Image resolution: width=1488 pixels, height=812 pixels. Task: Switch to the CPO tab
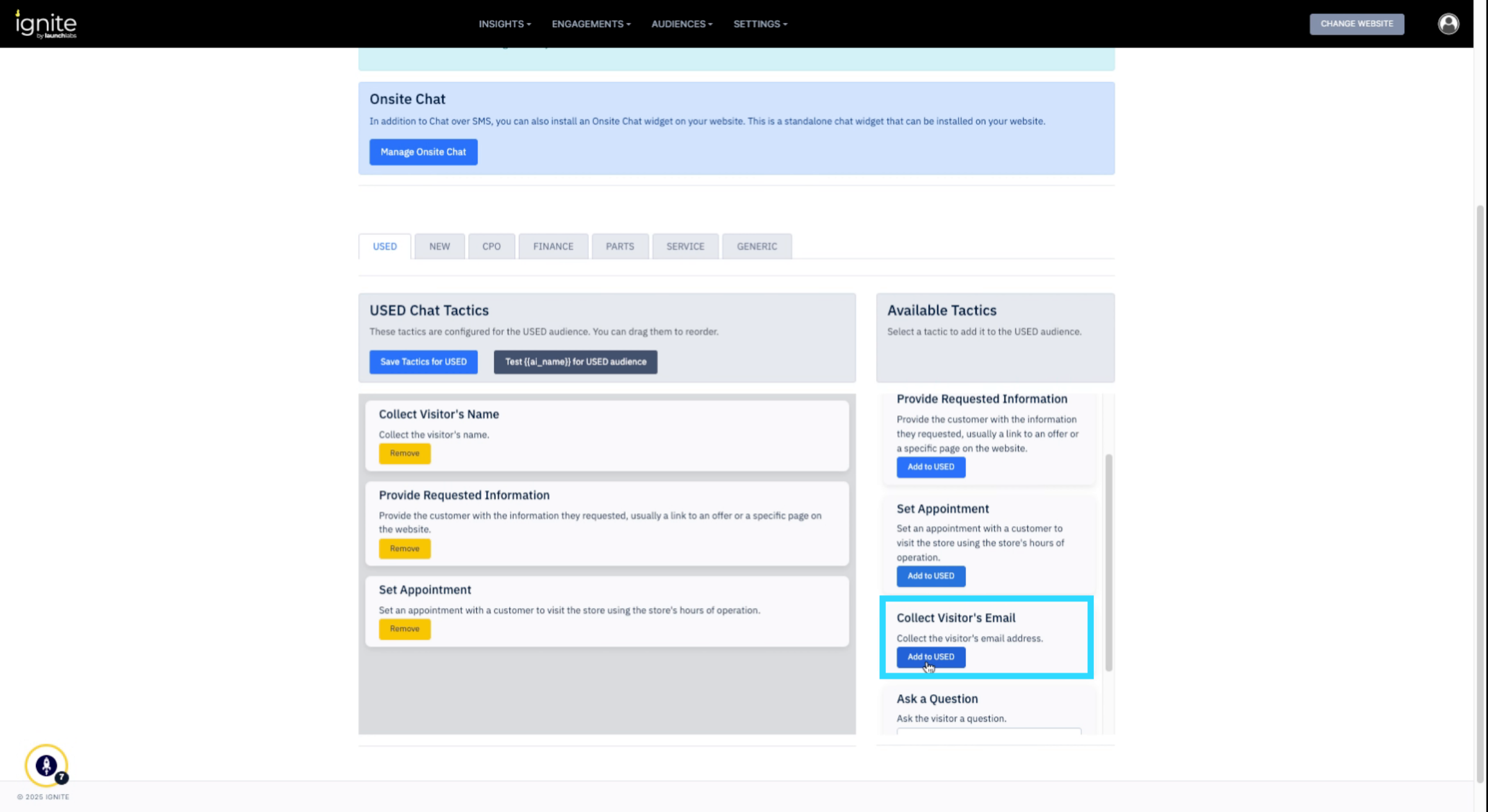[x=491, y=247]
